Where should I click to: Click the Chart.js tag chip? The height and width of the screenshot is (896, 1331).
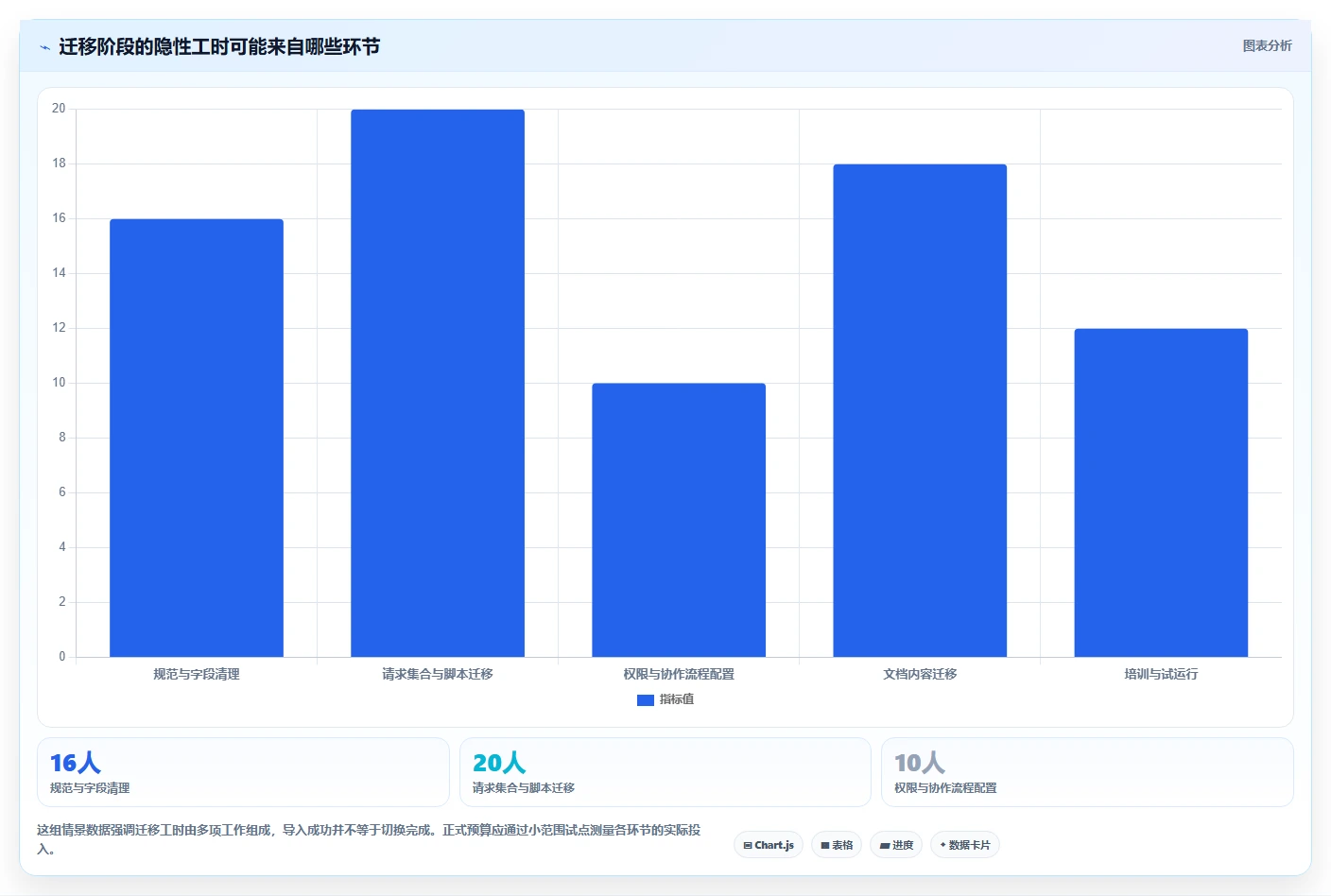pyautogui.click(x=769, y=845)
